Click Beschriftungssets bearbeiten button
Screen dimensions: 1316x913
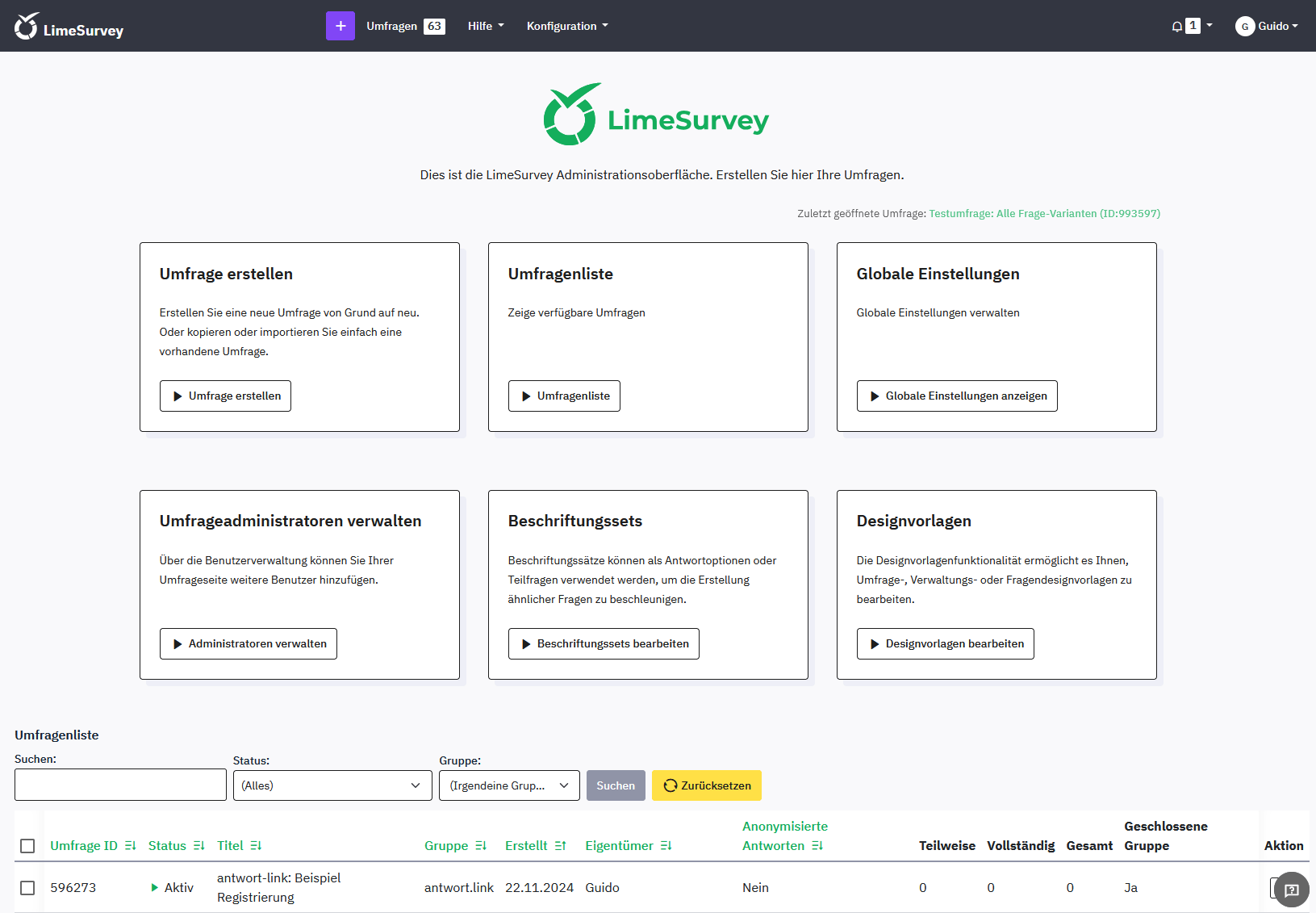[x=604, y=643]
